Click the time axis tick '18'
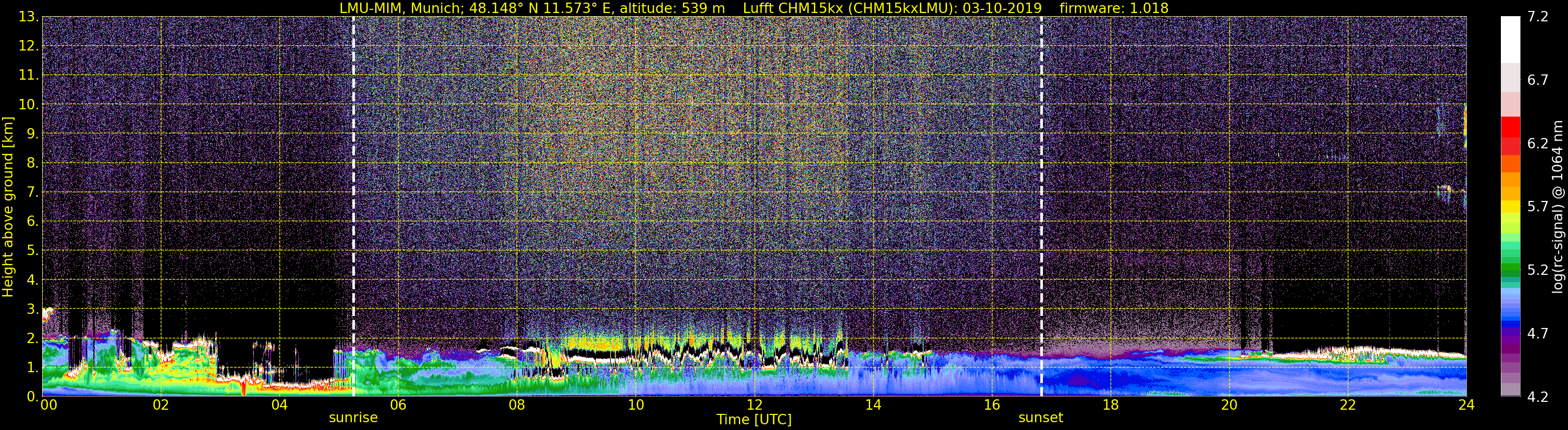This screenshot has height=430, width=1568. 1110,405
